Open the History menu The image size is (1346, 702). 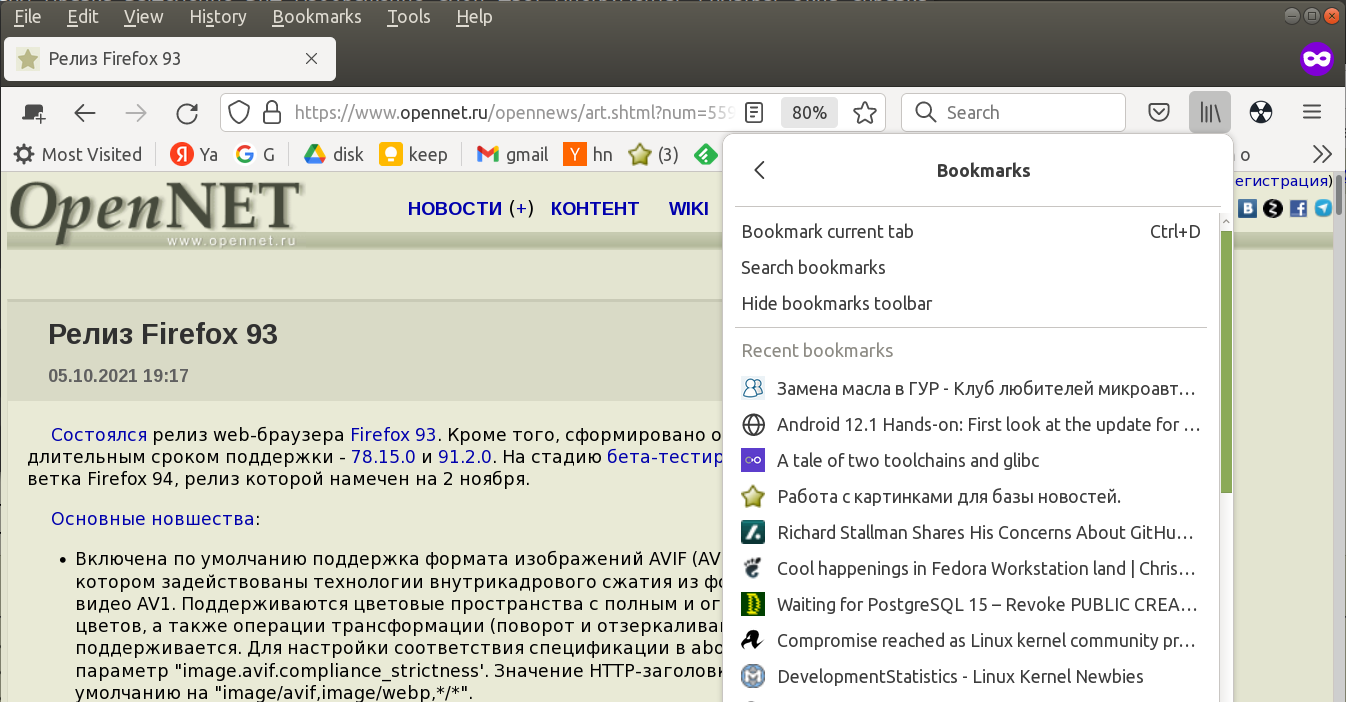coord(217,17)
